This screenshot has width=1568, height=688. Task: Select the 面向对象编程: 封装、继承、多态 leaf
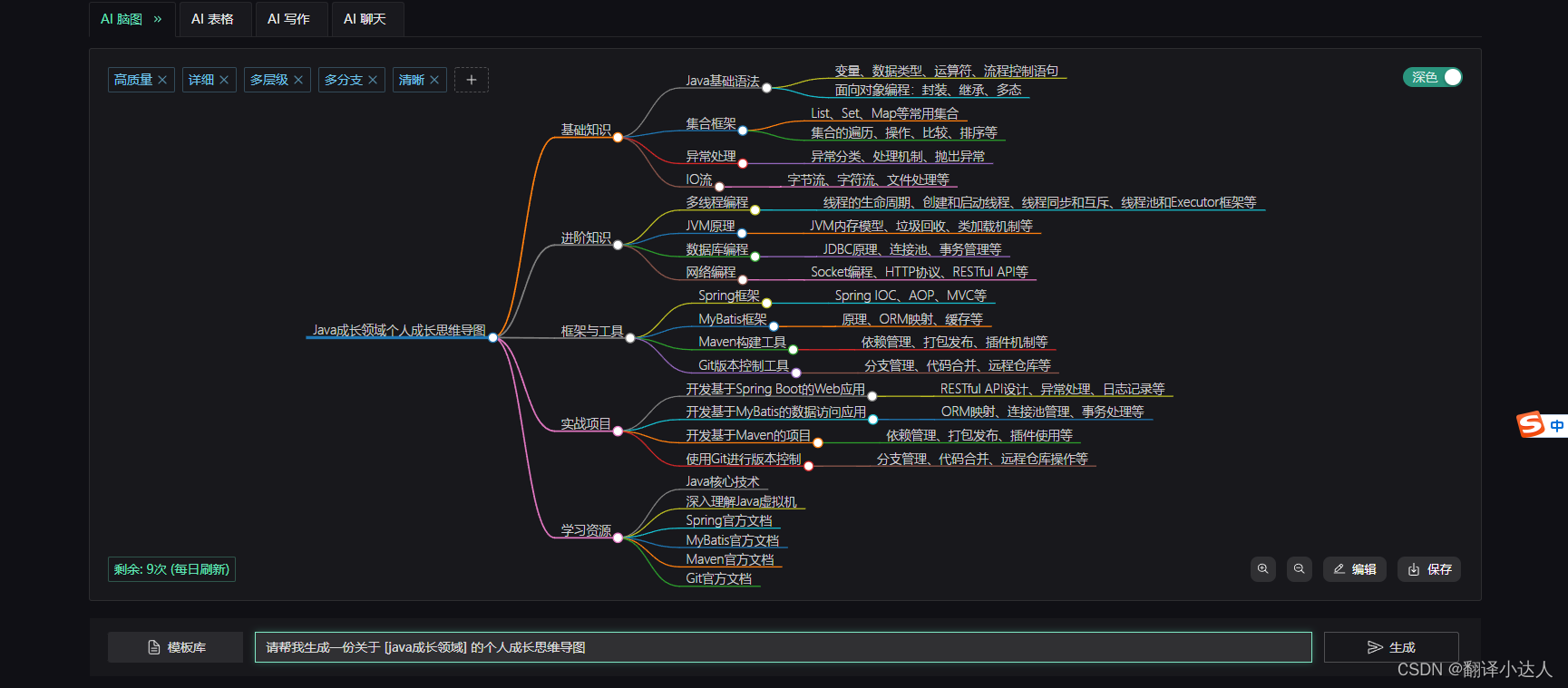(928, 90)
